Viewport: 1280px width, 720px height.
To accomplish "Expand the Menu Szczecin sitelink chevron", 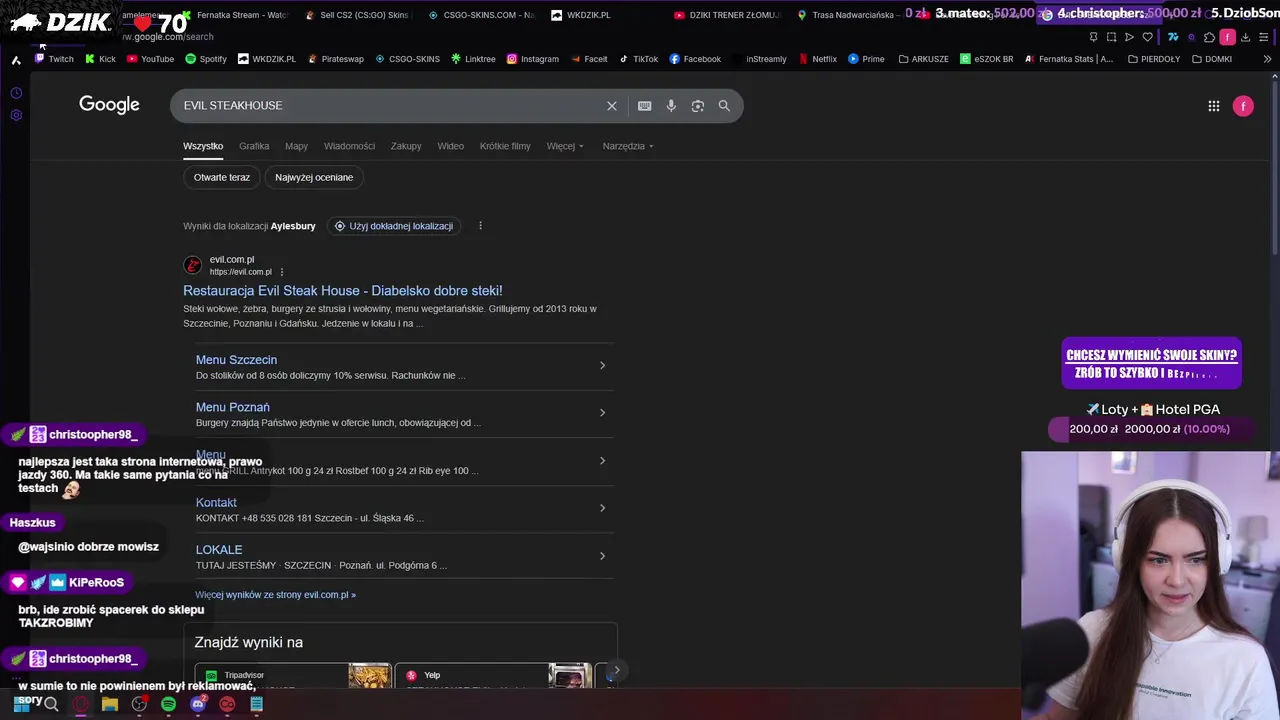I will [602, 366].
